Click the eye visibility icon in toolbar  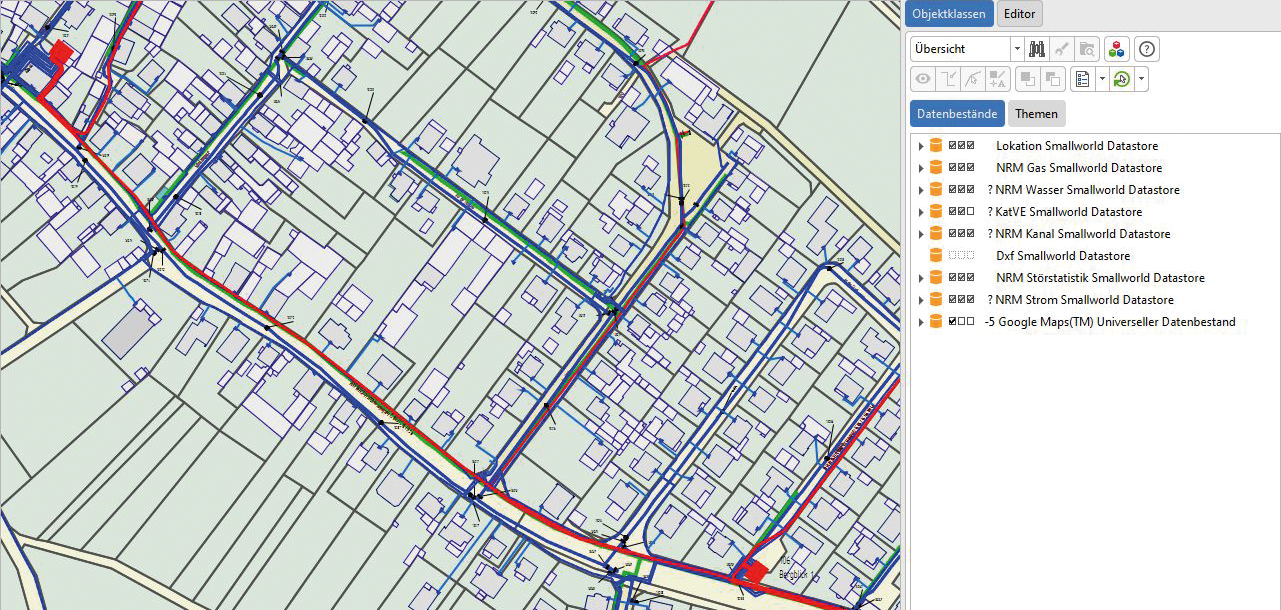[922, 79]
